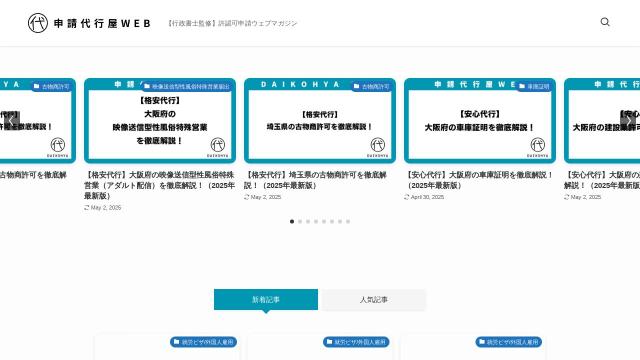Switch to the 人気記事 tab

374,300
